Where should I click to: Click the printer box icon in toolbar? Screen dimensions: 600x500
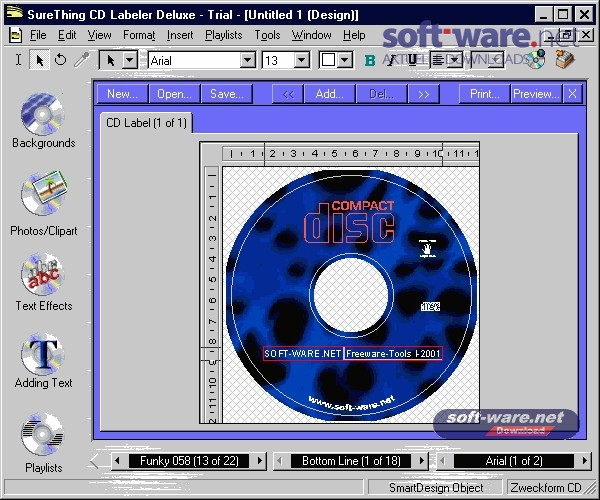click(x=565, y=60)
